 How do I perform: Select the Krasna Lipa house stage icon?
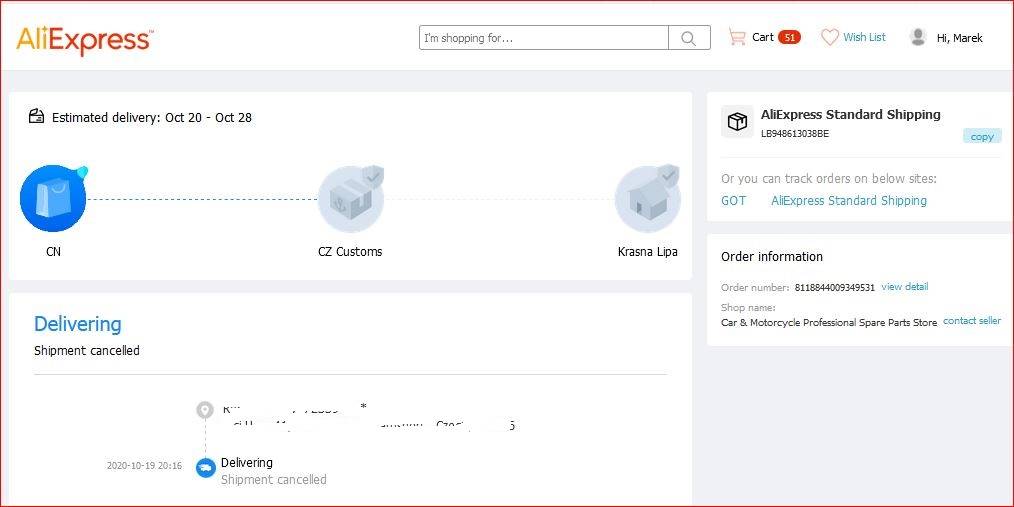point(647,199)
